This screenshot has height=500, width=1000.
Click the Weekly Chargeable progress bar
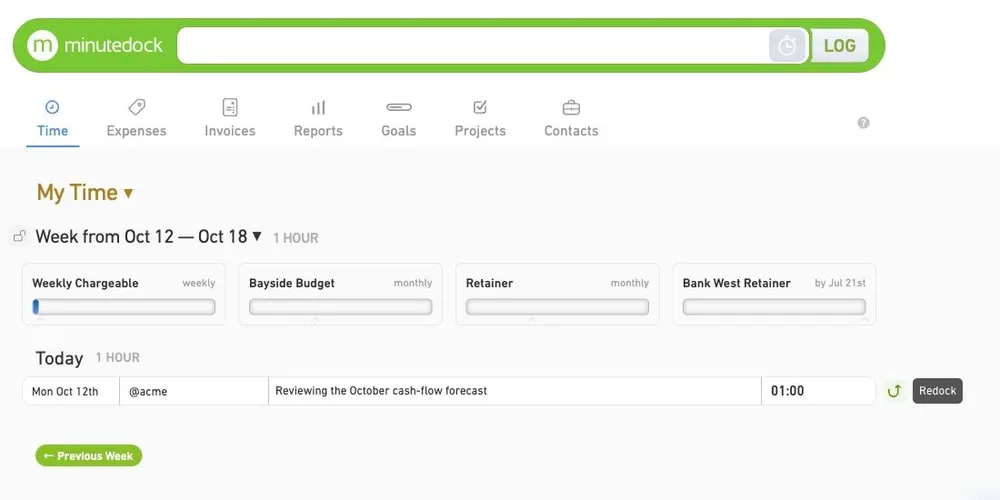(x=124, y=307)
